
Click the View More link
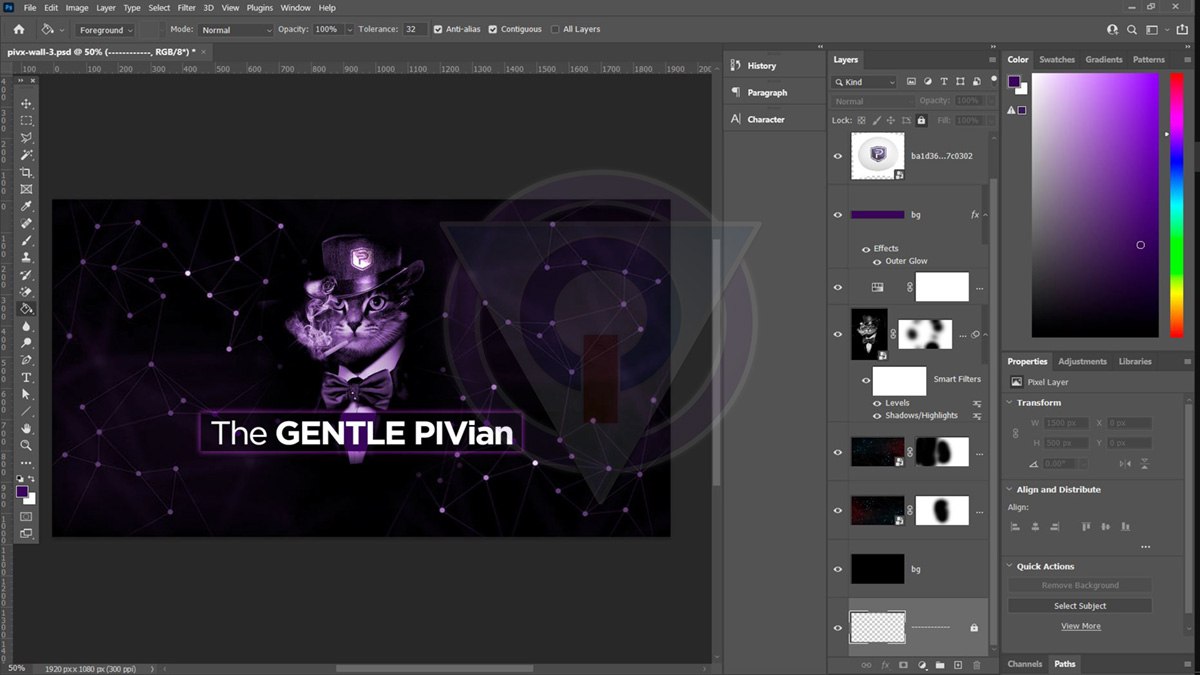[1080, 626]
